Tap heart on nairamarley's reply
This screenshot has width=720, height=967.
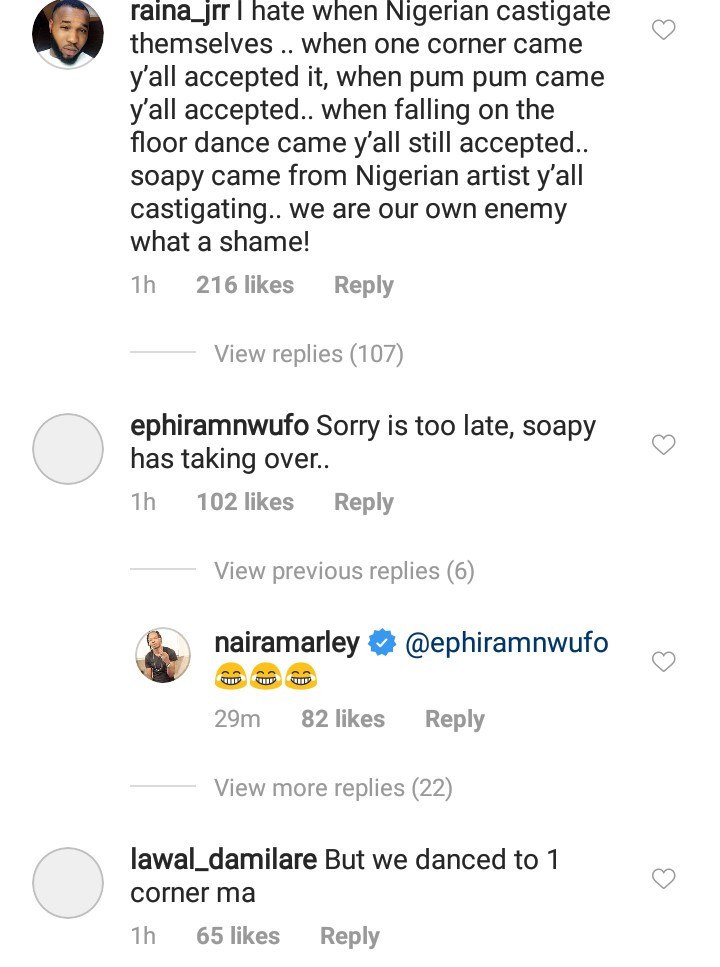(663, 661)
